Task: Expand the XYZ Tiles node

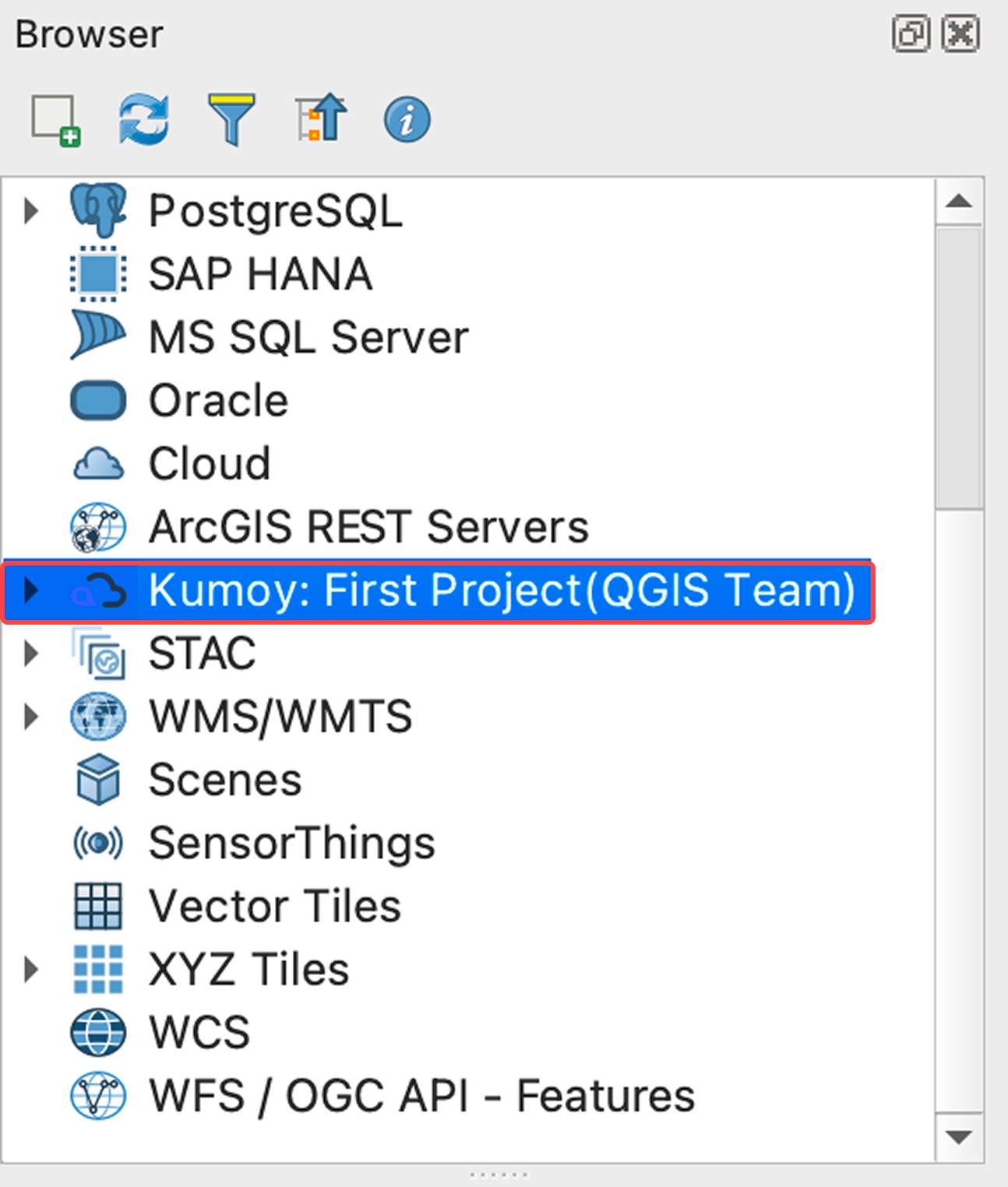Action: (31, 969)
